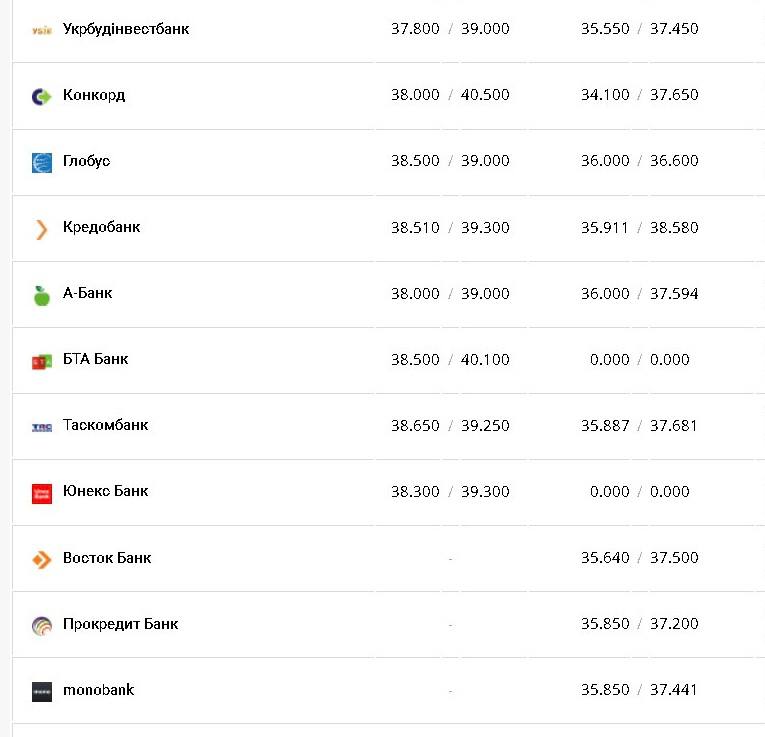Click А-Банк rate 36.000 / 37.594
The width and height of the screenshot is (765, 737).
click(x=640, y=294)
